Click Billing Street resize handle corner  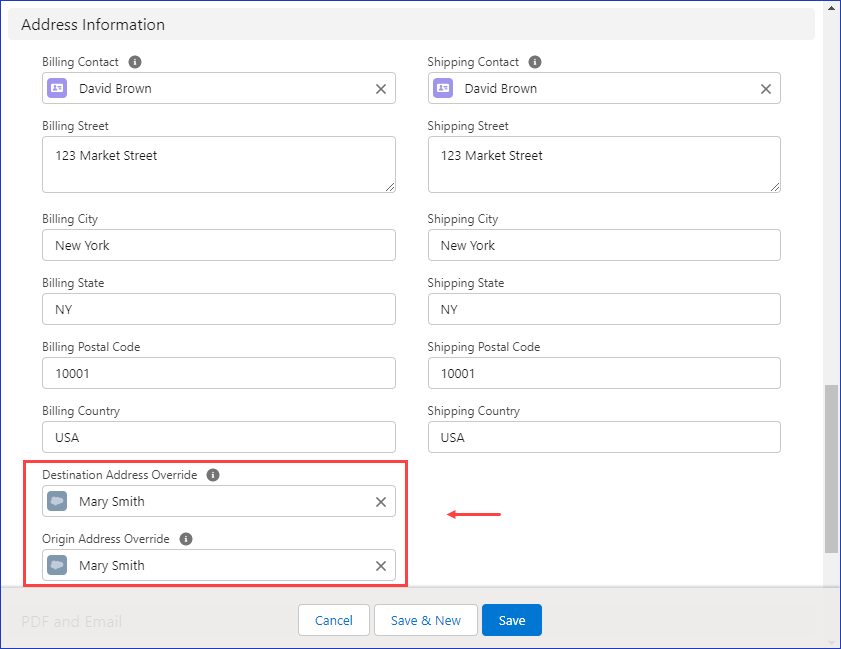click(390, 187)
